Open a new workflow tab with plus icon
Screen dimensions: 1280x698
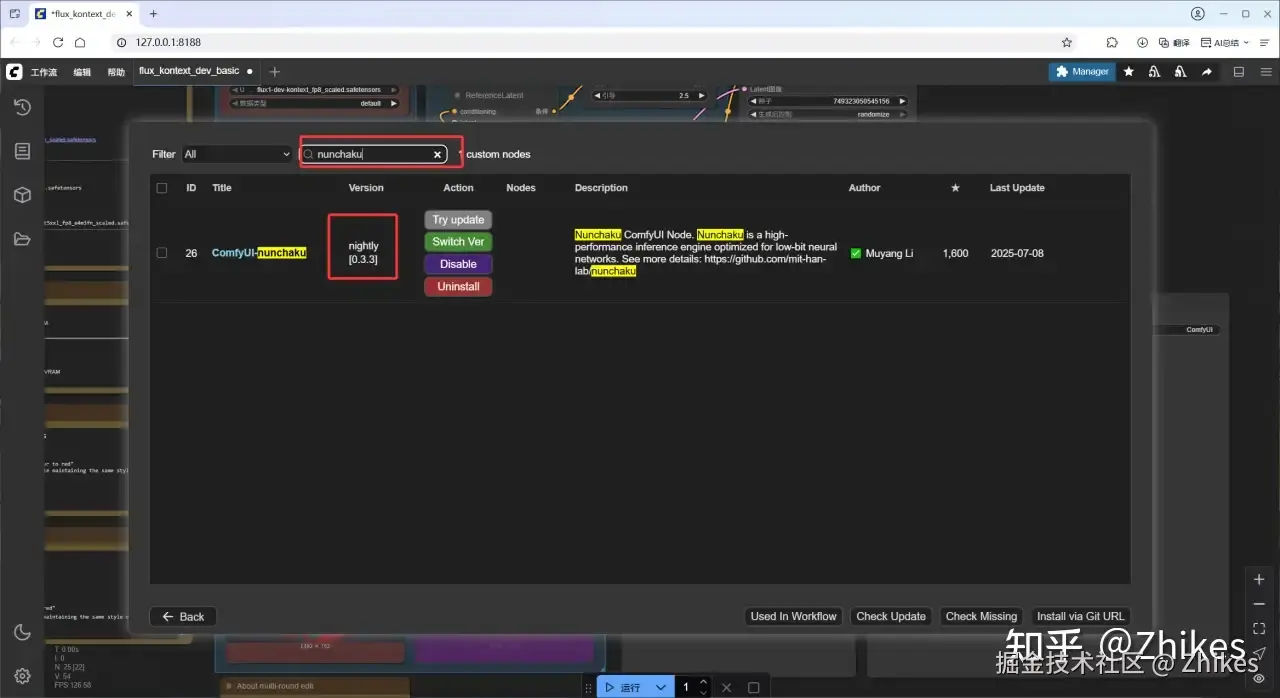click(275, 71)
